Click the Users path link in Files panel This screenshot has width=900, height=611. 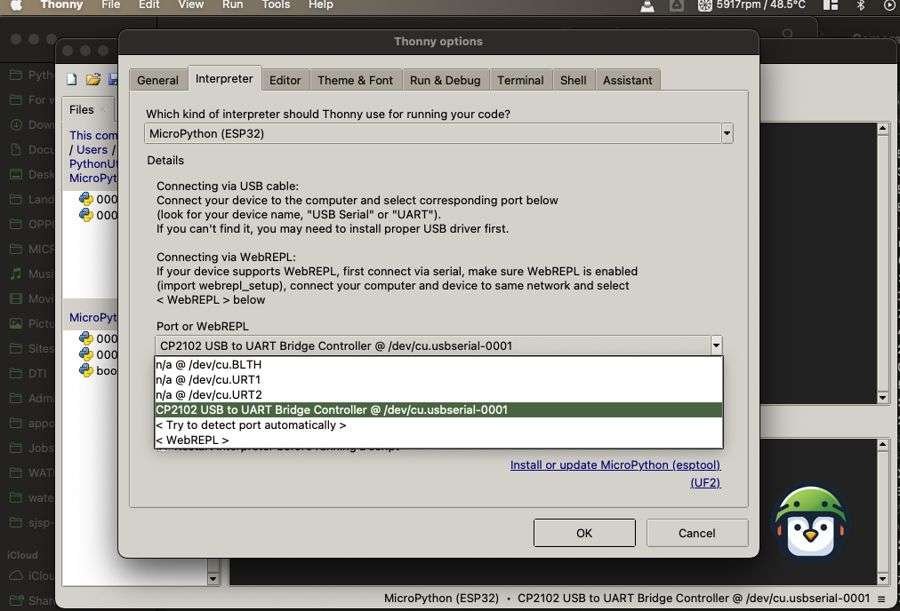coord(92,150)
